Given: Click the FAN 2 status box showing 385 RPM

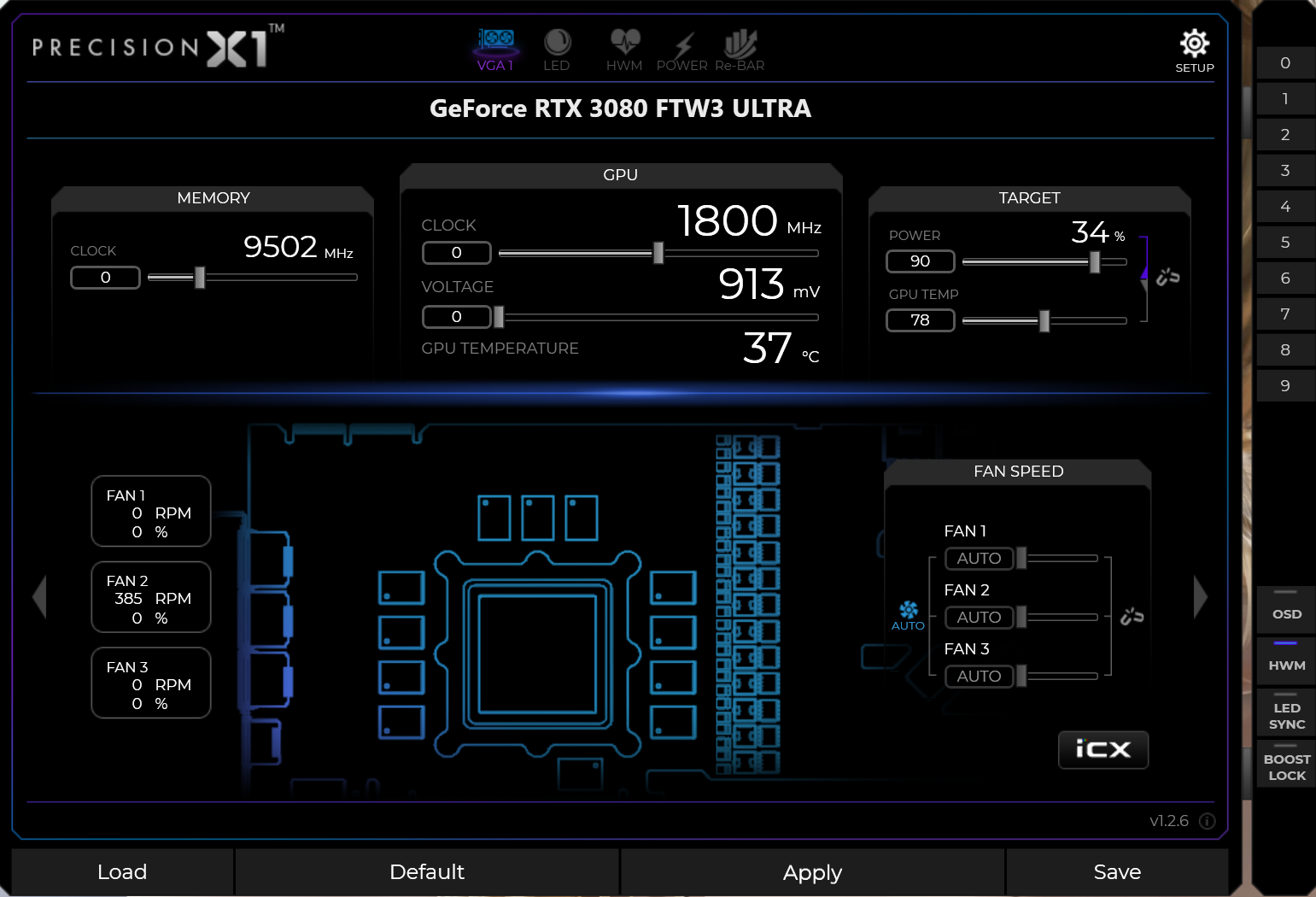Looking at the screenshot, I should pos(151,597).
